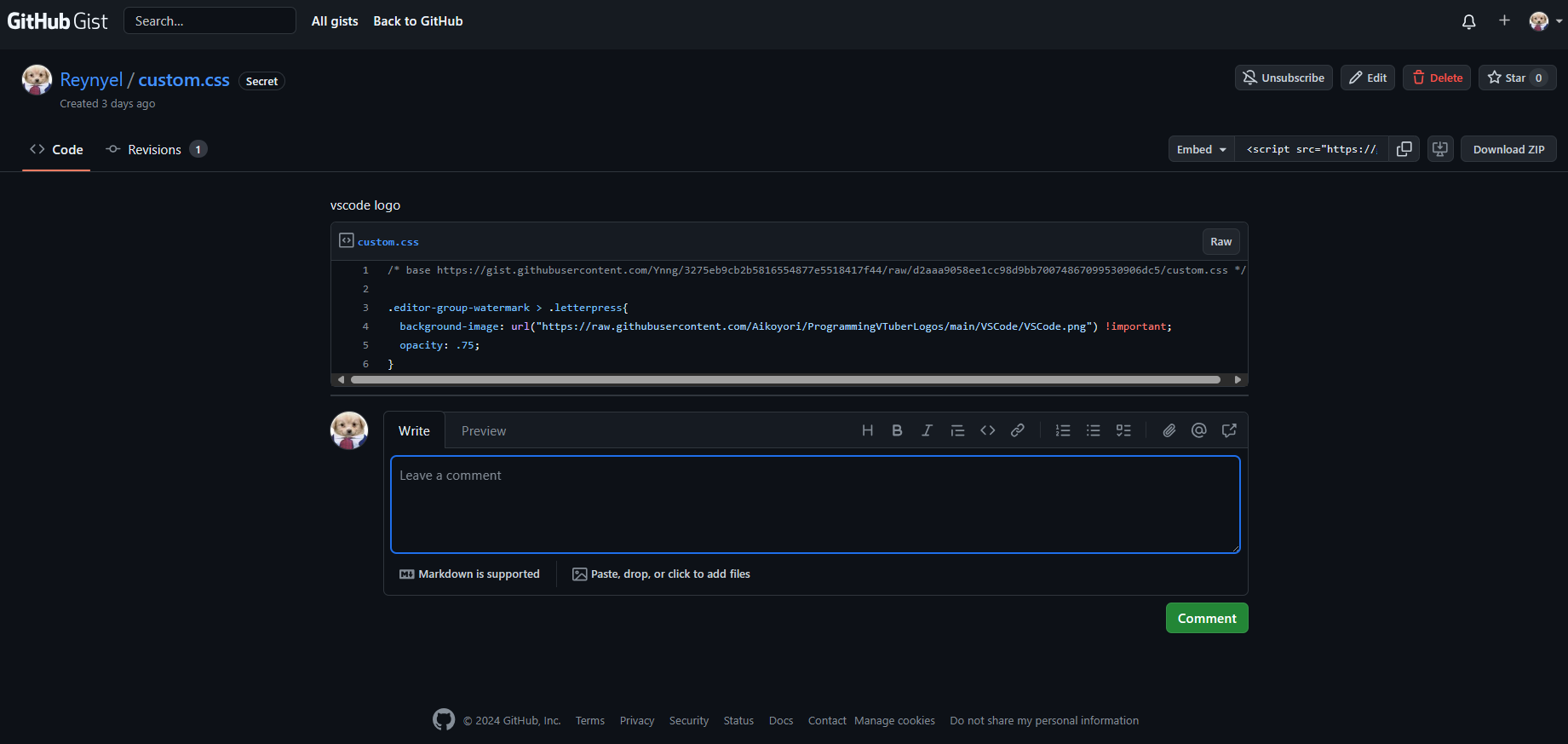Switch to the Preview tab
This screenshot has height=744, width=1568.
[x=484, y=430]
